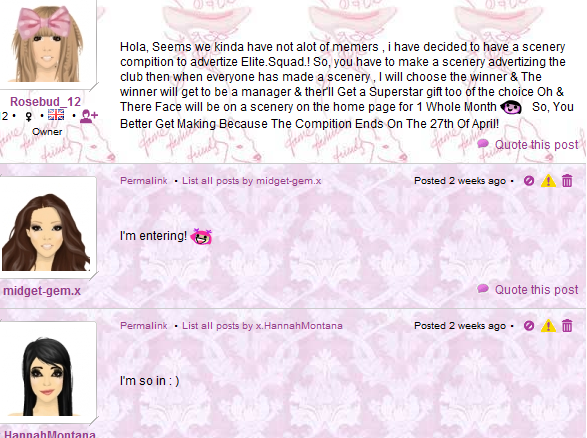The height and width of the screenshot is (438, 587).
Task: Delete x.HannahMontana's post with trash icon
Action: [x=567, y=326]
